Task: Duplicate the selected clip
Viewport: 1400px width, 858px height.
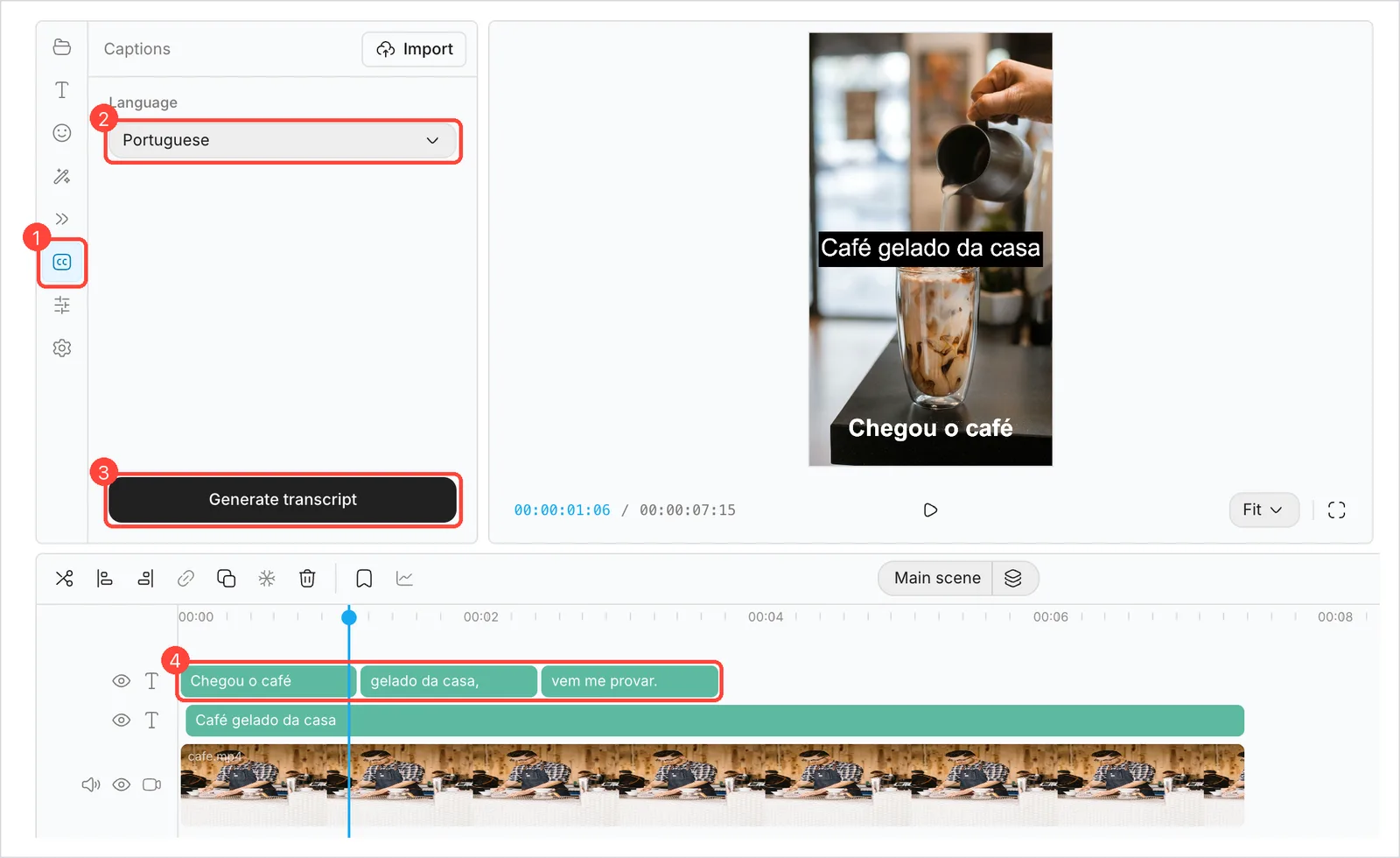Action: tap(226, 578)
